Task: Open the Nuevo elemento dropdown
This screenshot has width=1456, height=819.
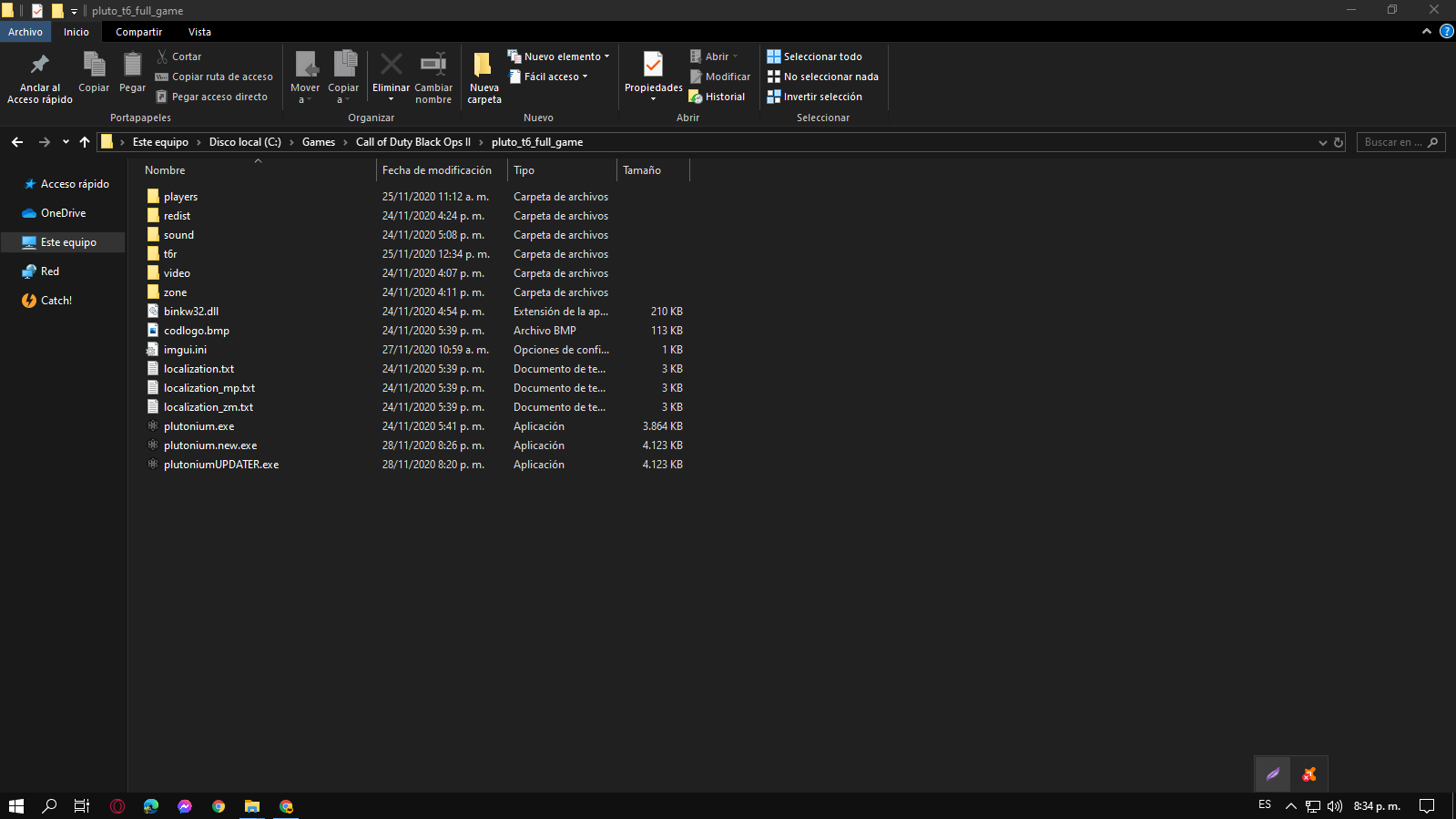Action: coord(558,56)
